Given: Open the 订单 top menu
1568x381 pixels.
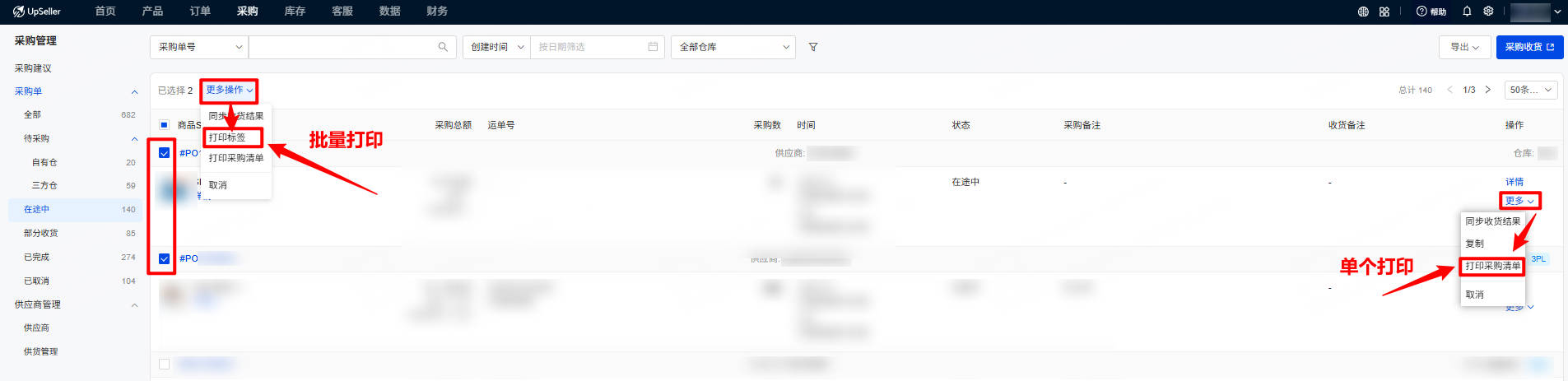Looking at the screenshot, I should coord(200,12).
